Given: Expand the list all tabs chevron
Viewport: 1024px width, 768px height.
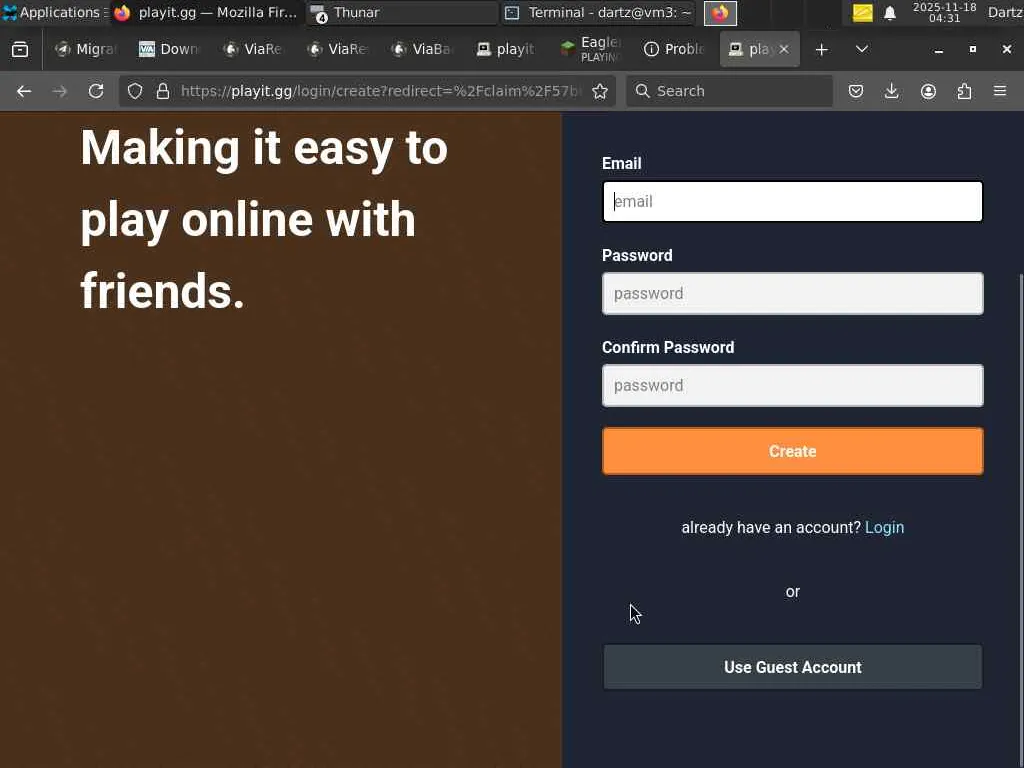Looking at the screenshot, I should coord(861,50).
